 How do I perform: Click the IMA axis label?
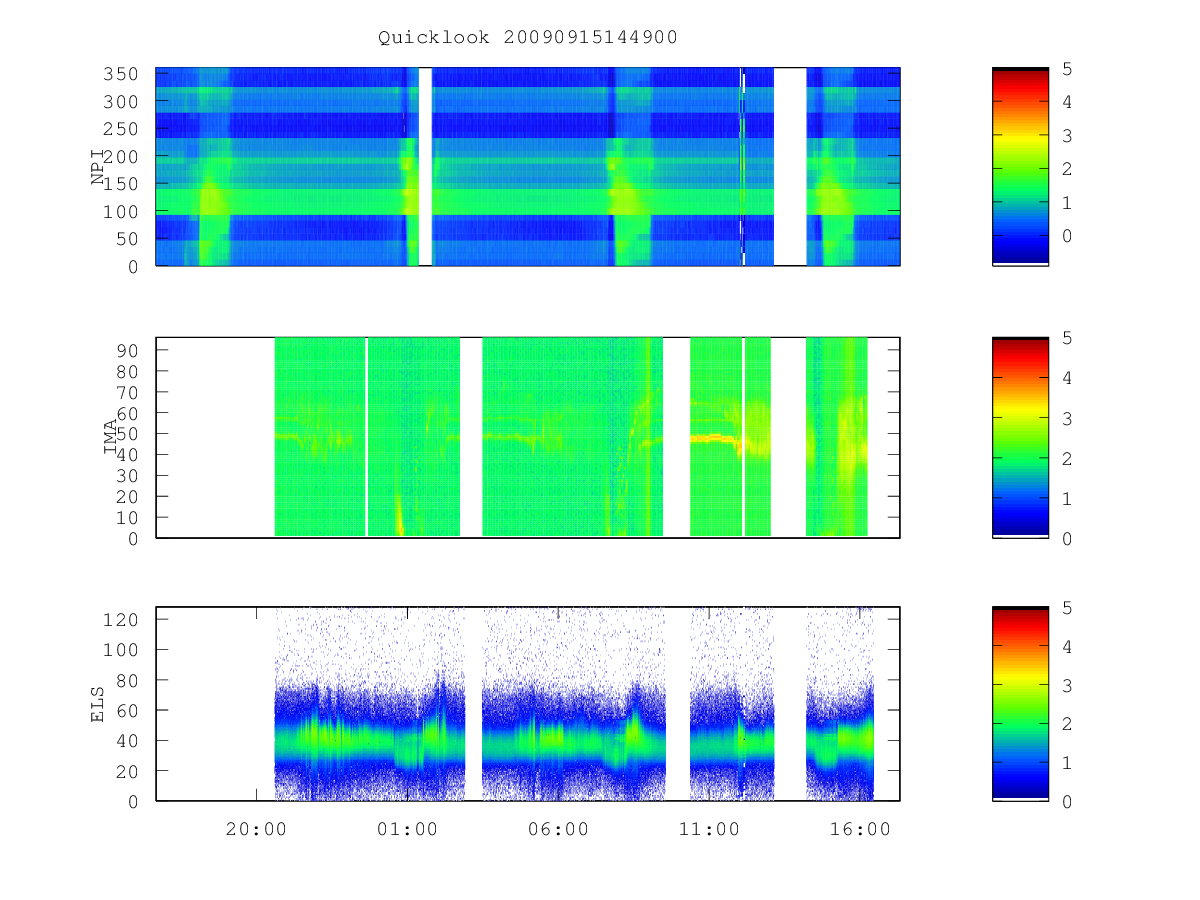point(111,438)
